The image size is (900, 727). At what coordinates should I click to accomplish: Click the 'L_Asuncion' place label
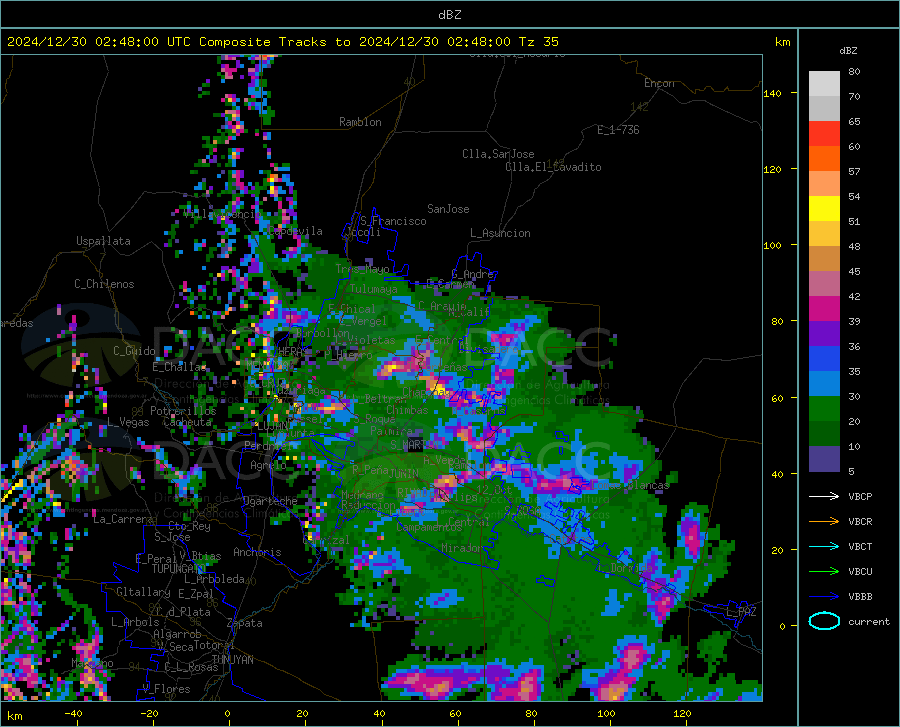[x=500, y=233]
